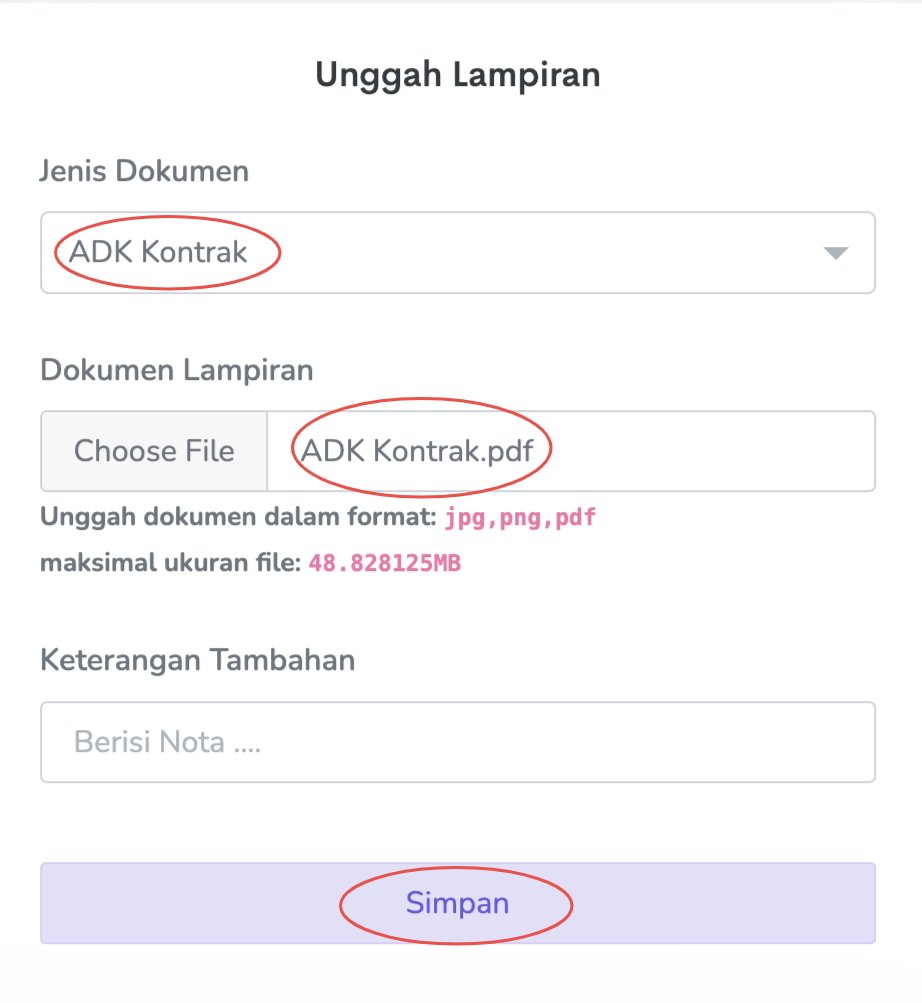Click the Dokumen Lampiran label

pyautogui.click(x=176, y=370)
